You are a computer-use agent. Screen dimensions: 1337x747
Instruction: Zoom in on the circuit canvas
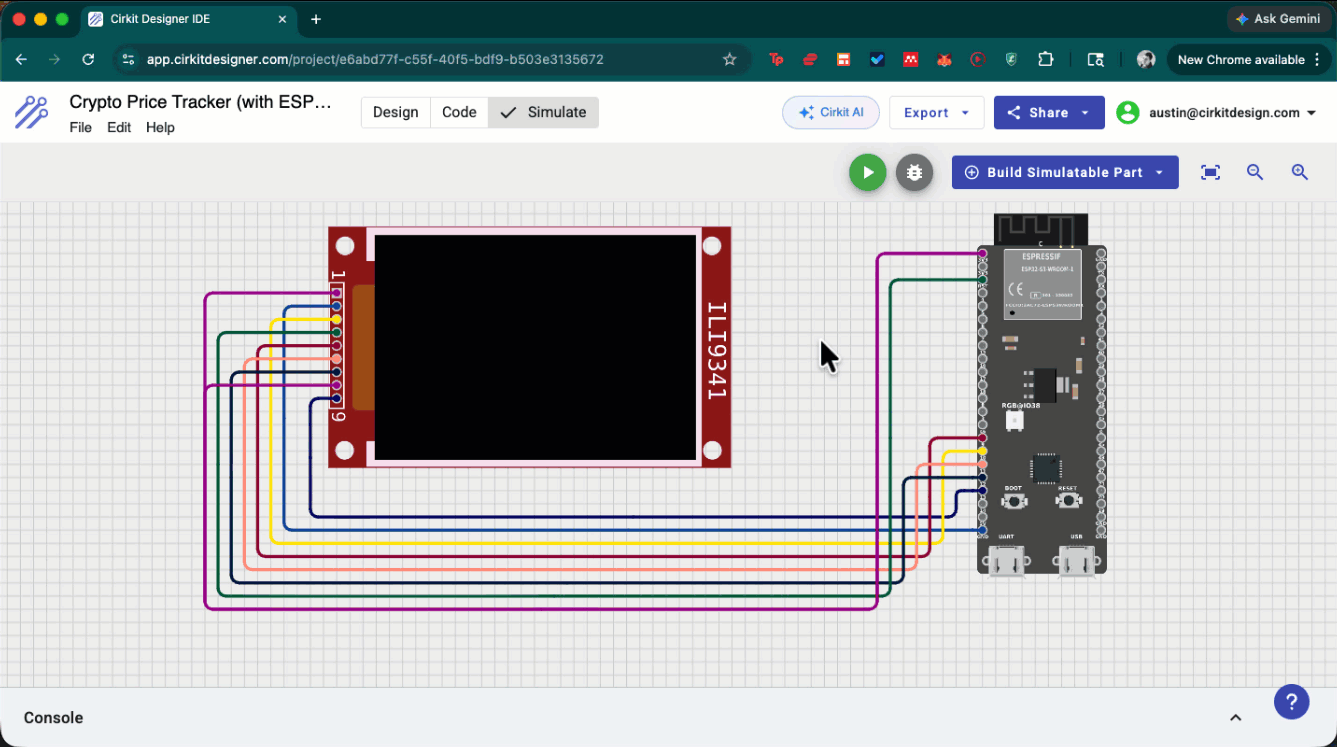click(x=1300, y=172)
